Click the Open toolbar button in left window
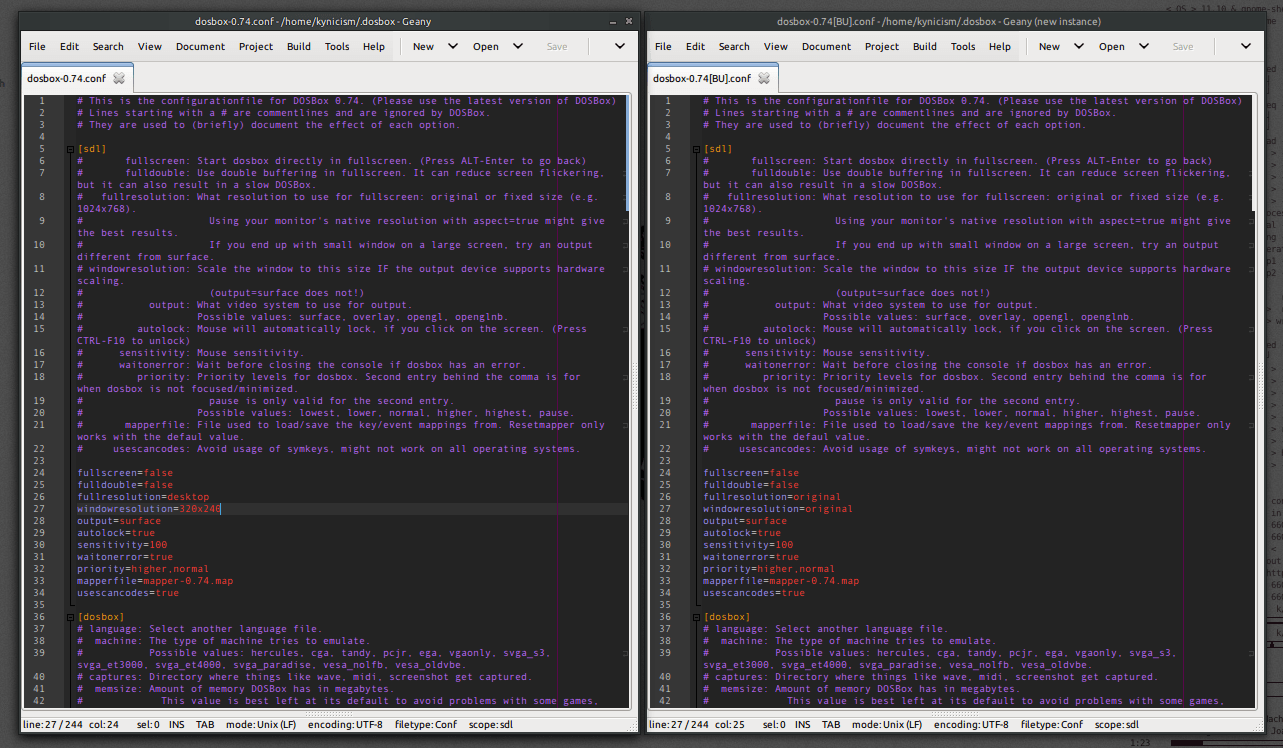The image size is (1283, 748). 486,47
